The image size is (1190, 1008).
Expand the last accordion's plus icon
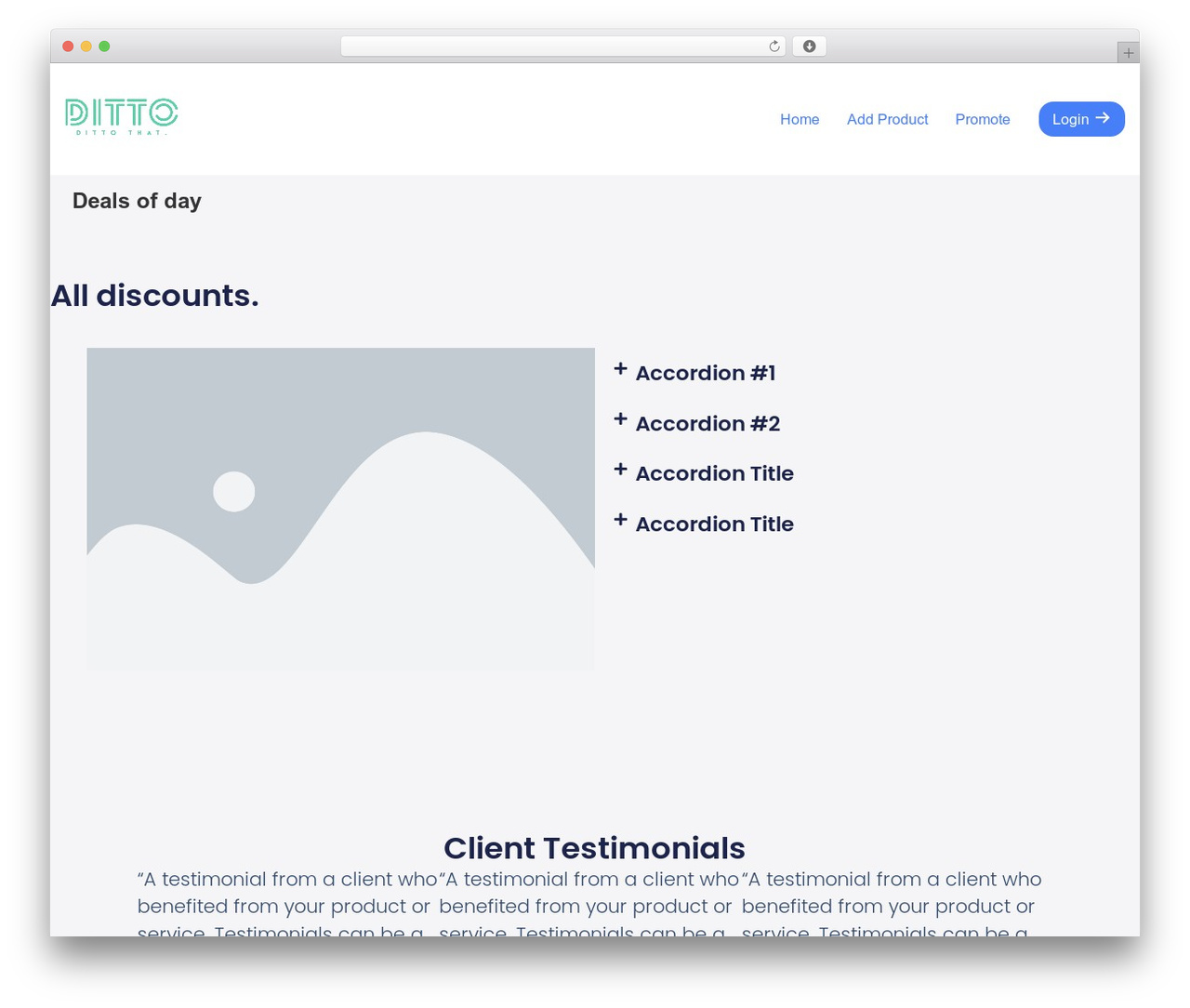(620, 520)
